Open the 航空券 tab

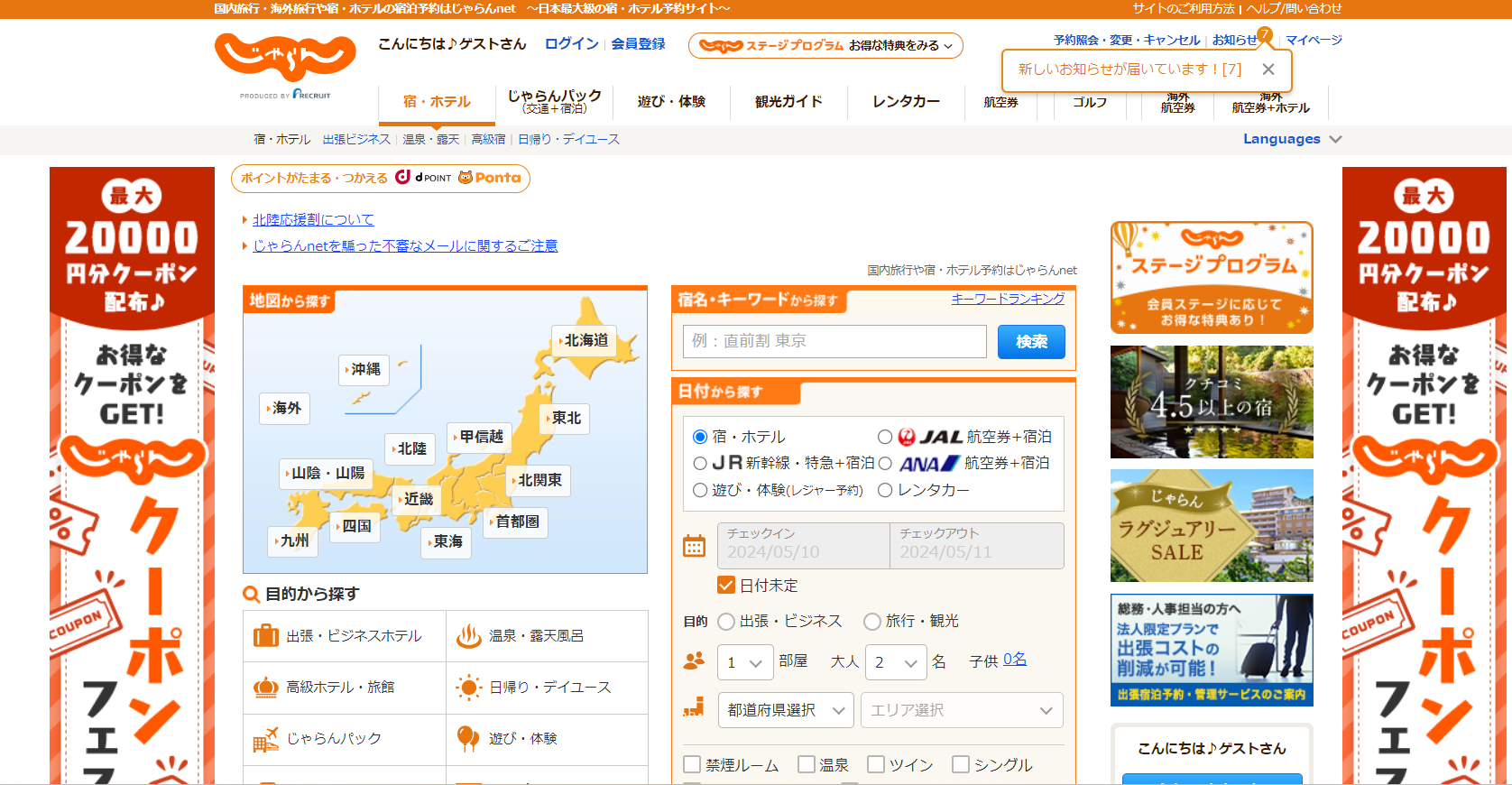click(1000, 102)
